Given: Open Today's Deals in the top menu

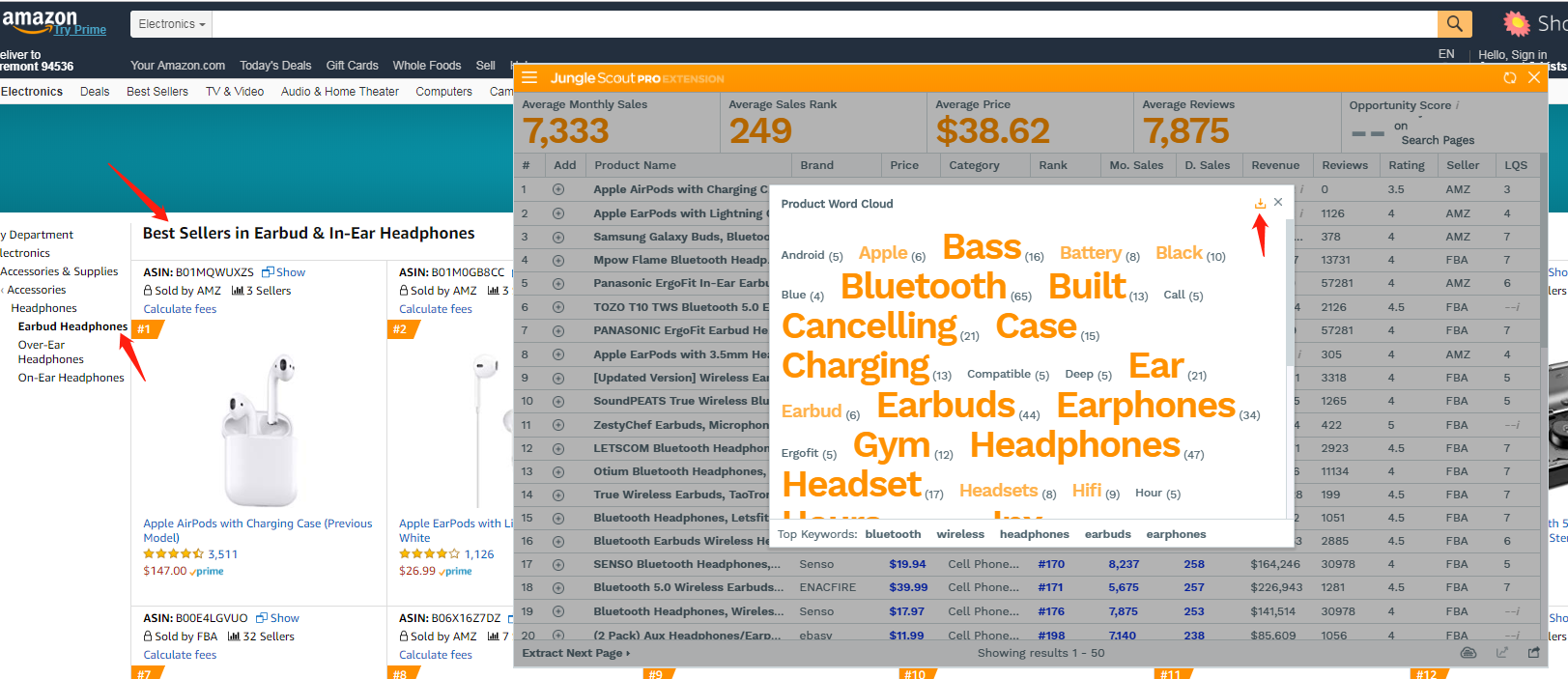Looking at the screenshot, I should [275, 66].
